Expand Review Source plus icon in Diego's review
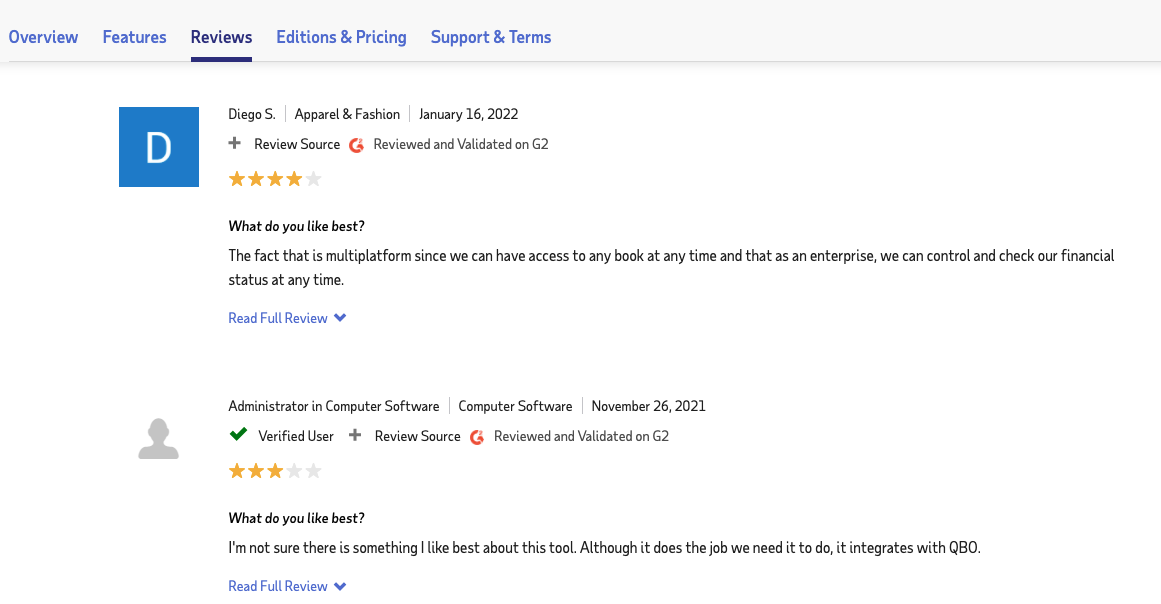 (235, 144)
